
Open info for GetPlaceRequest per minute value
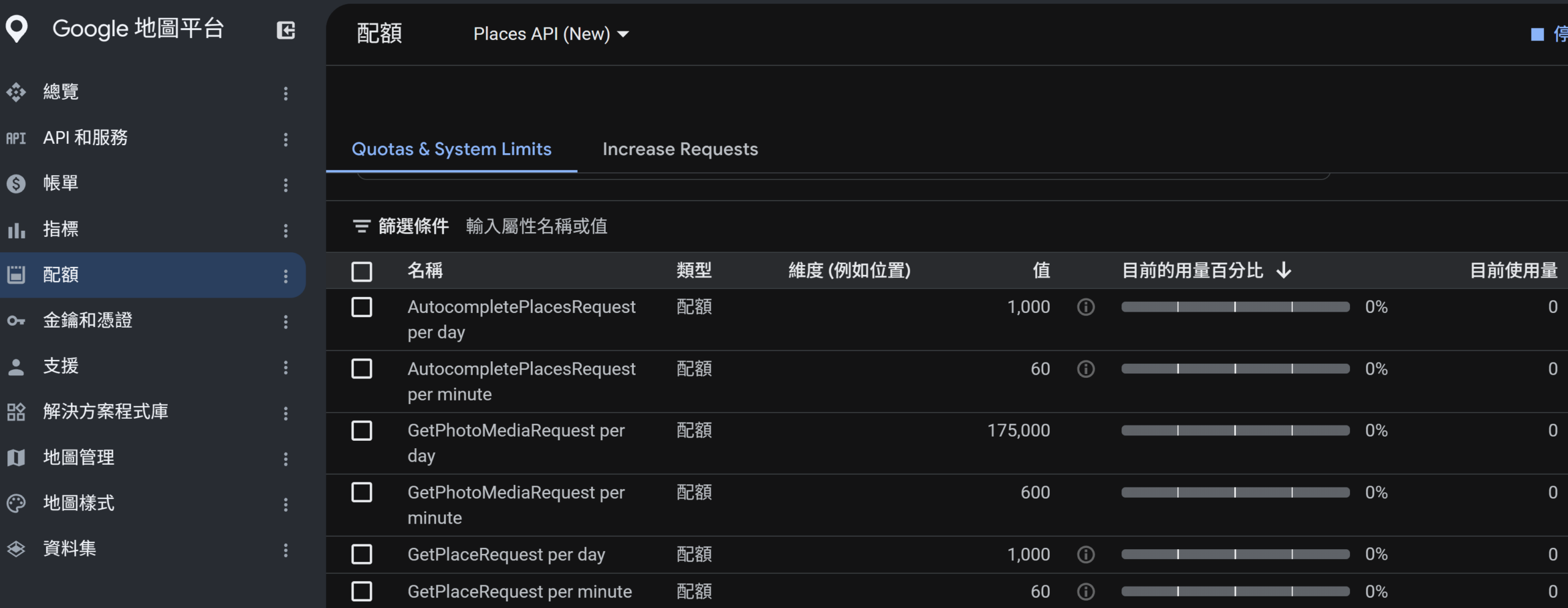tap(1086, 591)
